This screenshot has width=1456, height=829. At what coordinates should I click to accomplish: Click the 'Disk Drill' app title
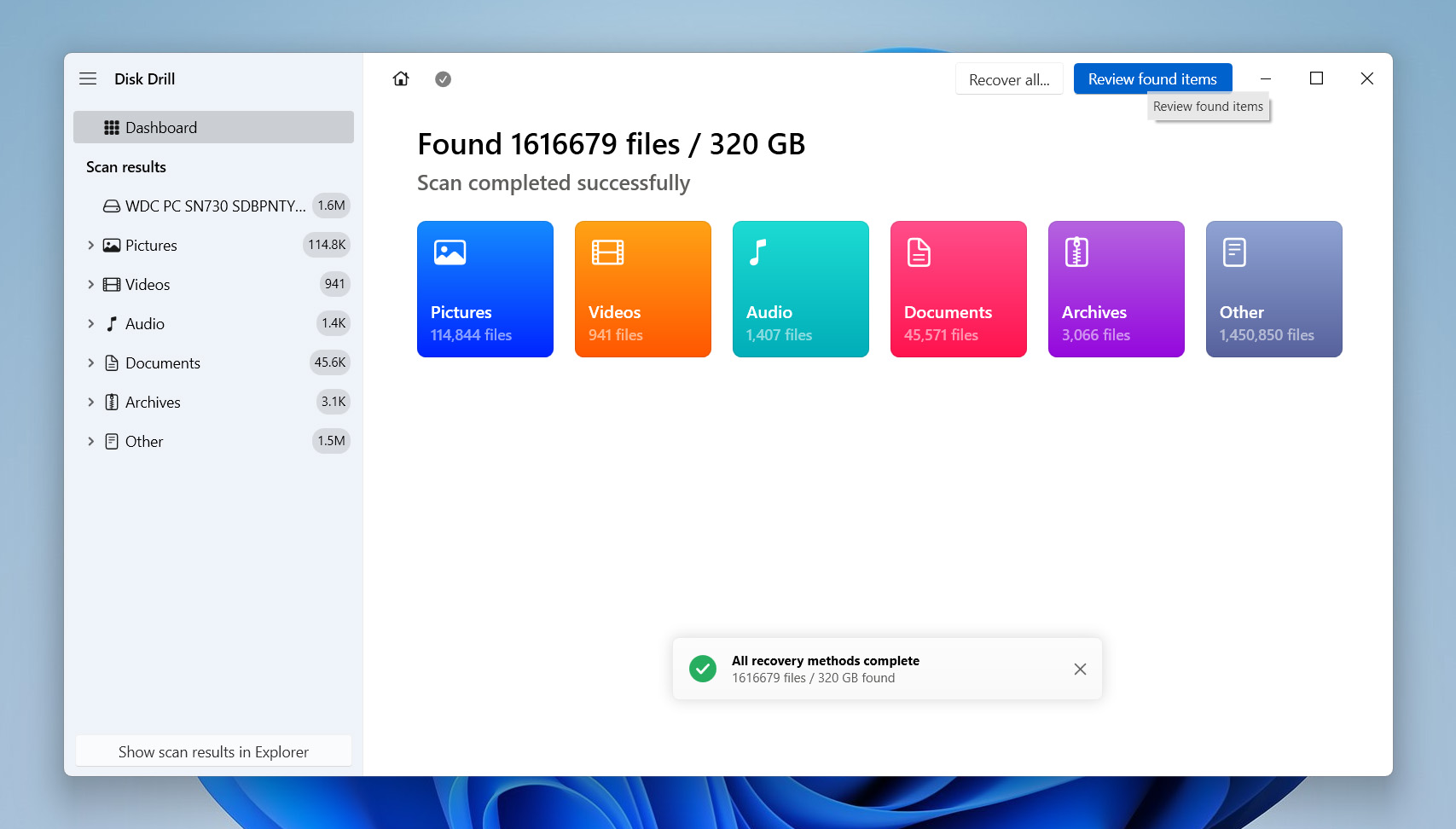tap(145, 78)
